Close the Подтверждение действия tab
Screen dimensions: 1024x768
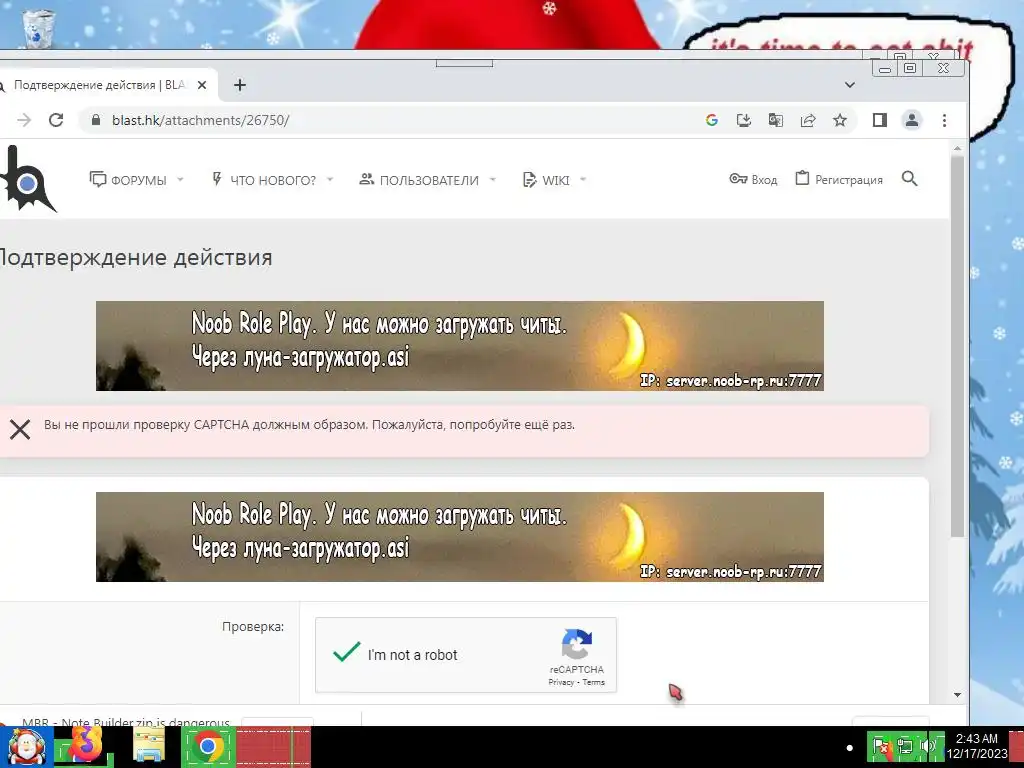[x=202, y=85]
